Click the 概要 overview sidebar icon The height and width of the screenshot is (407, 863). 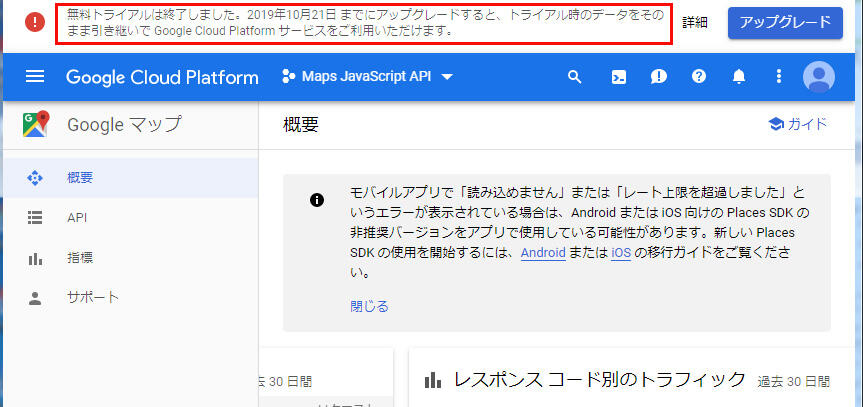(x=35, y=178)
